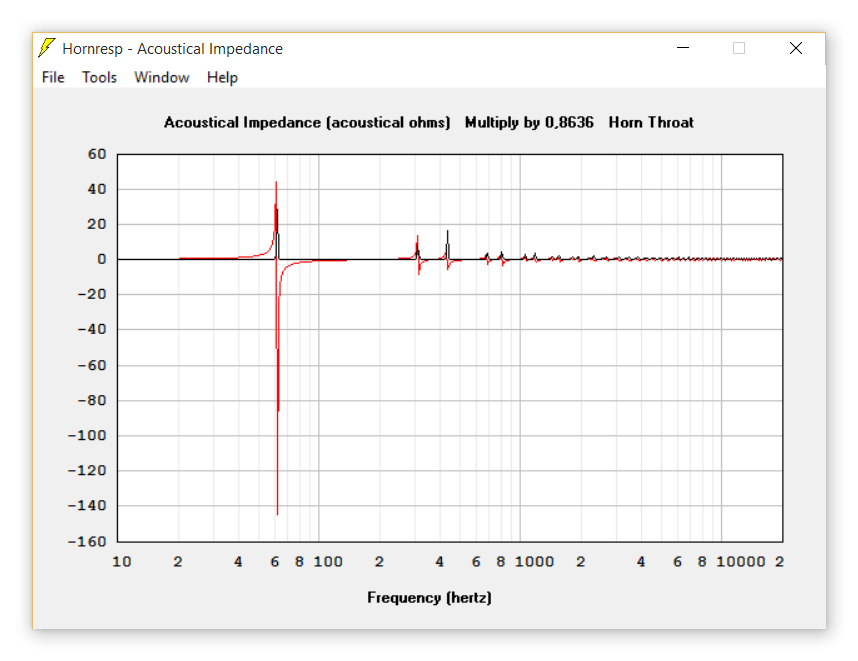Click the 'Acoustical Impedance (acoustical ohms)' chart heading
This screenshot has width=858, height=661.
[x=307, y=123]
